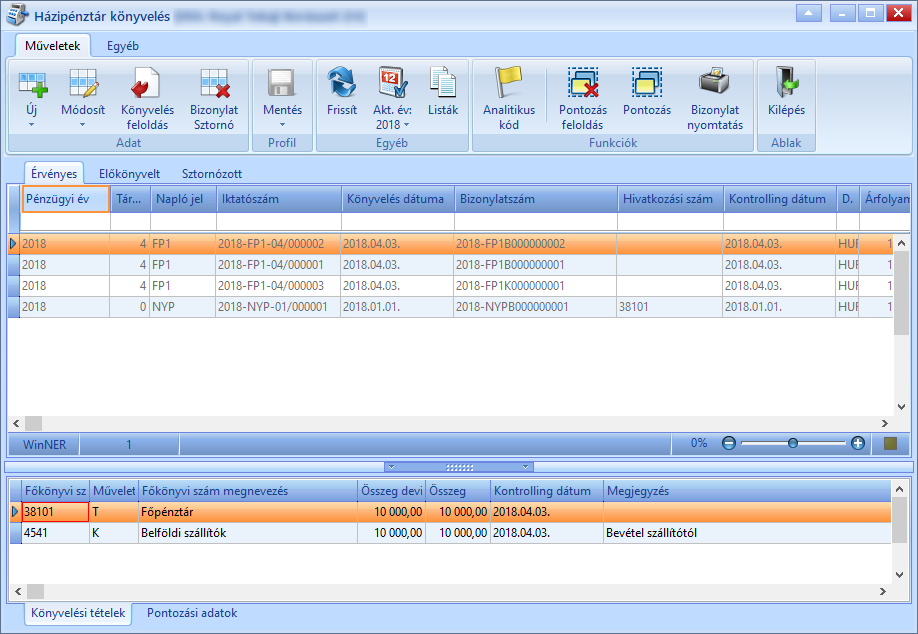Sort by the Napló jel column header
This screenshot has height=634, width=918.
click(x=184, y=199)
